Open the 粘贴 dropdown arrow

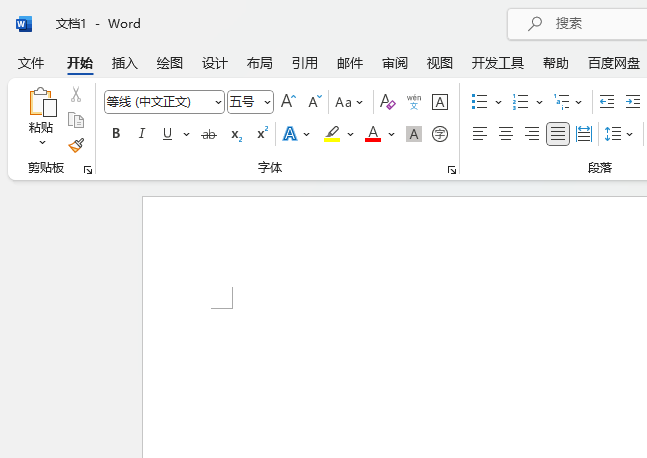click(42, 143)
